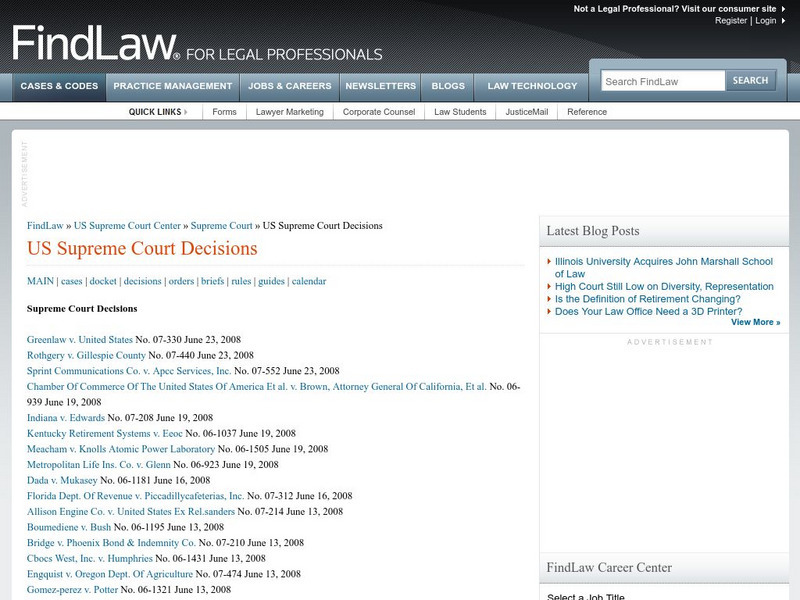Screen dimensions: 800x600
Task: Read Does Your Law Office Need 3D Printer
Action: tap(648, 312)
